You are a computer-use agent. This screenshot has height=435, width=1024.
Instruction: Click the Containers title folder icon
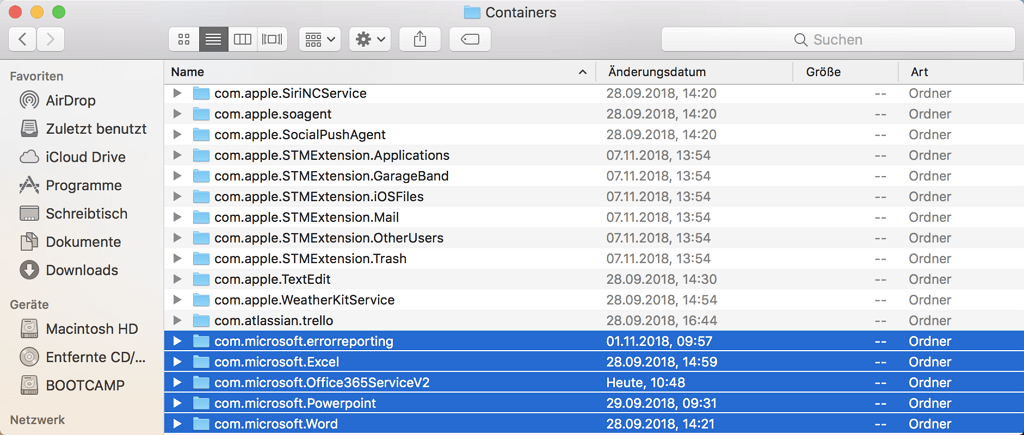pyautogui.click(x=472, y=11)
